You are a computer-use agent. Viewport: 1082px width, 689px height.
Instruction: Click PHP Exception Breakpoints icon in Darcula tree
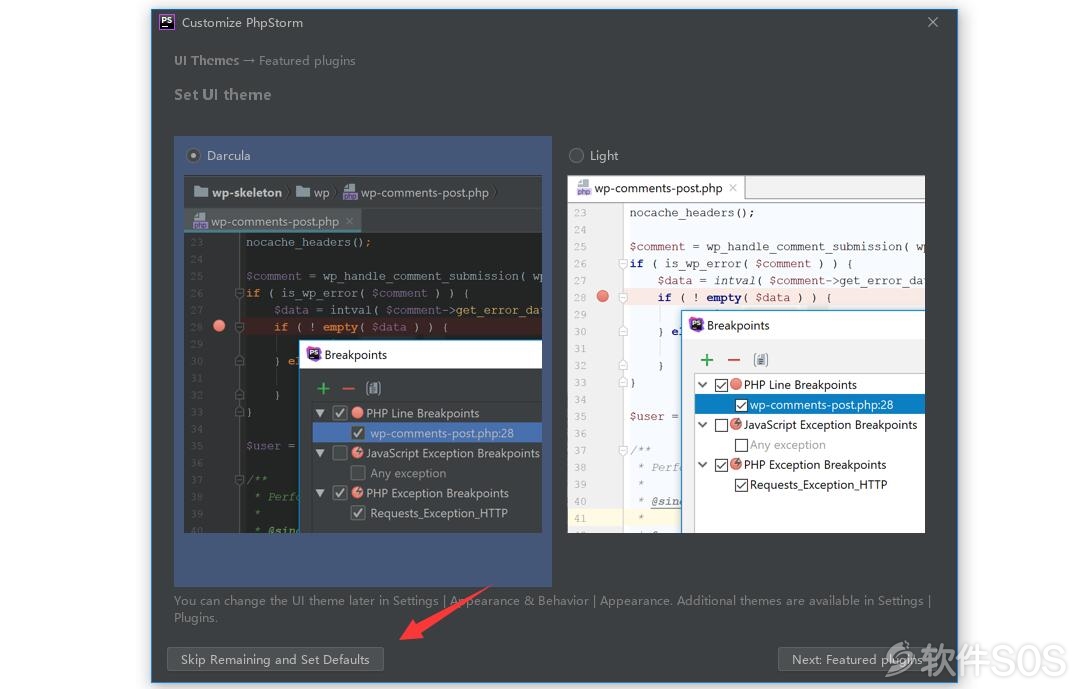click(357, 492)
